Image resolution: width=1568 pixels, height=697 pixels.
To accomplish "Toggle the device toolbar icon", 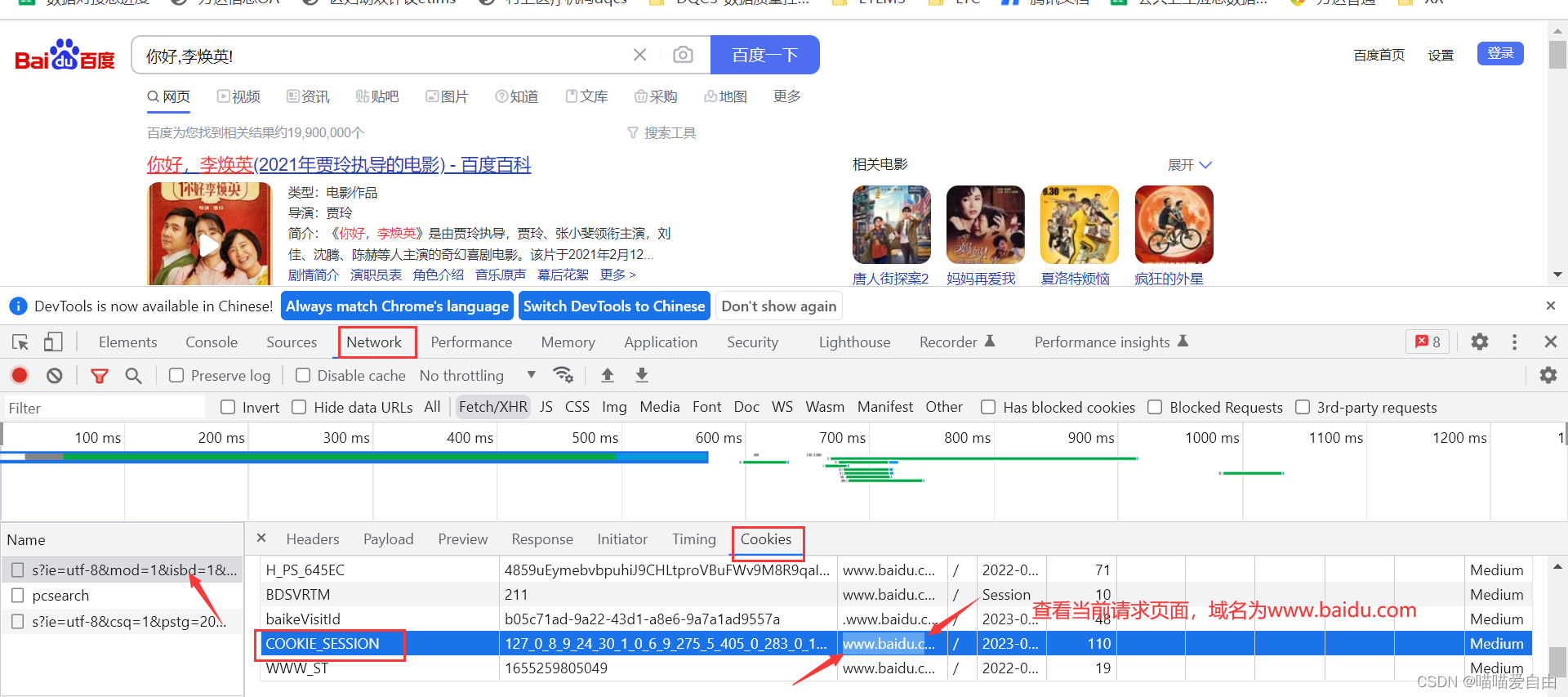I will point(53,342).
